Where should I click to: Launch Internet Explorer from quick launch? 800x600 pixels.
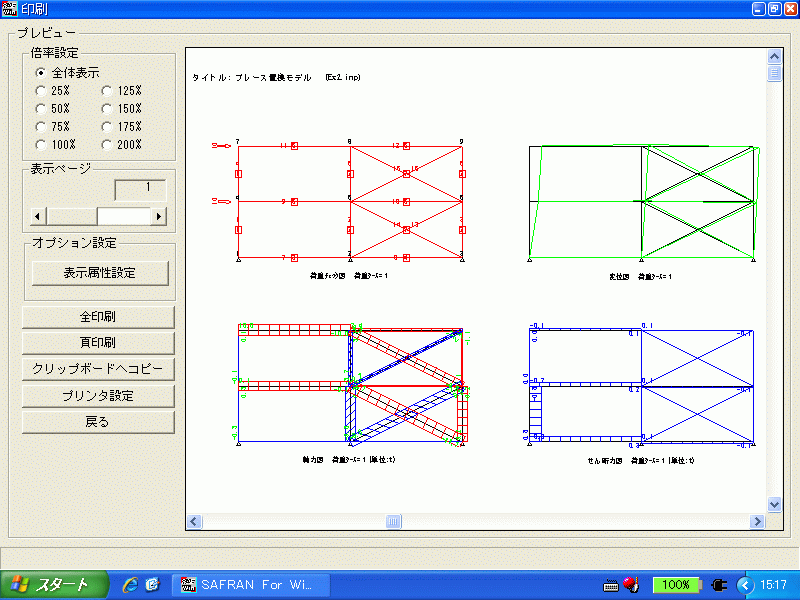[x=129, y=585]
